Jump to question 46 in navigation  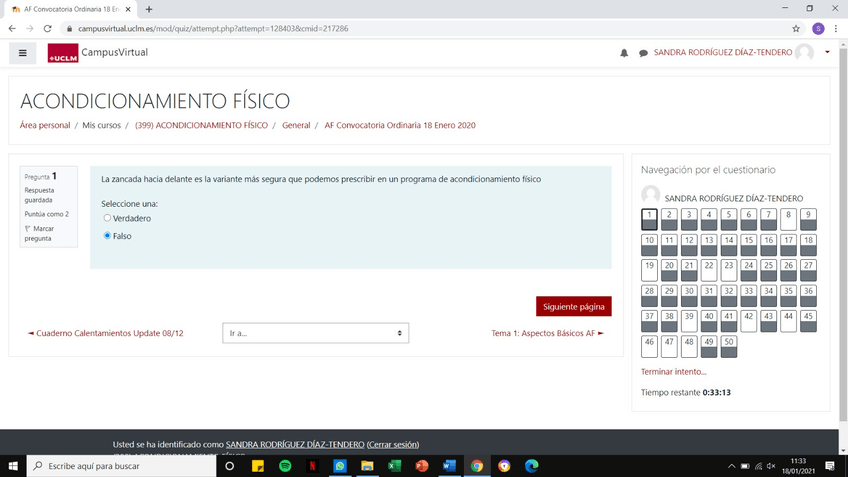[x=650, y=347]
